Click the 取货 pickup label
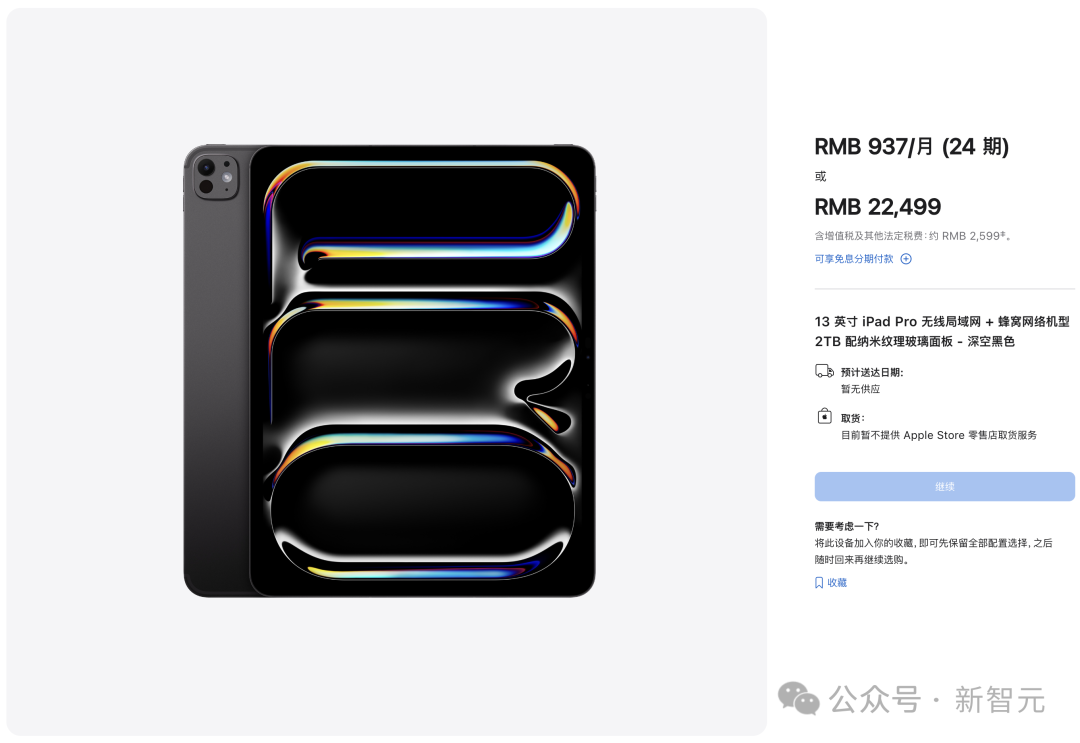The height and width of the screenshot is (743, 1080). pyautogui.click(x=852, y=418)
